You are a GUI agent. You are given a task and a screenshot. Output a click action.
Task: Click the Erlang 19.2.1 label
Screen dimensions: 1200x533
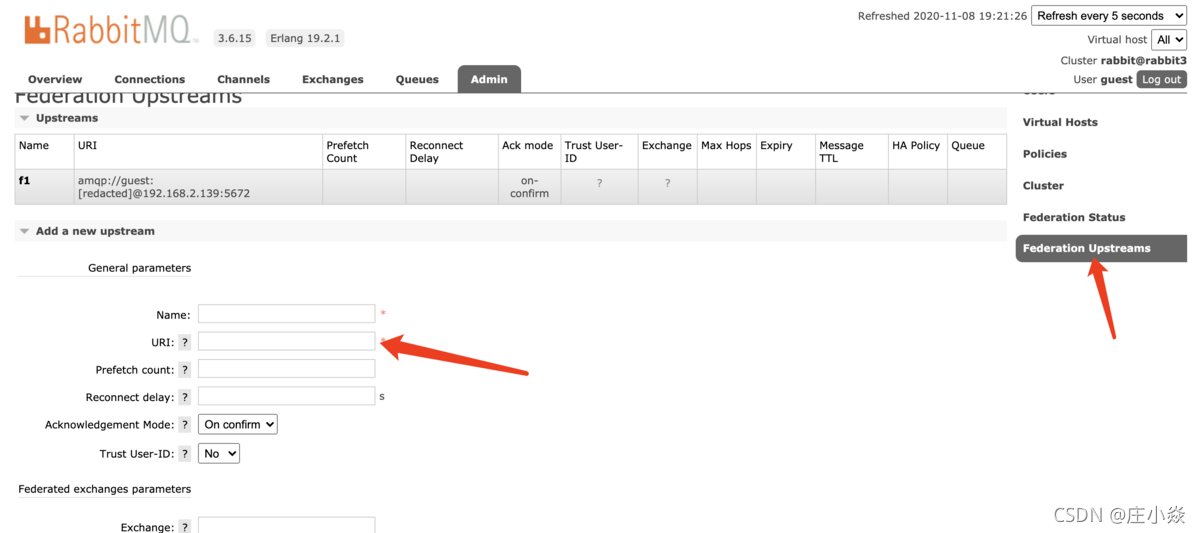tap(305, 38)
